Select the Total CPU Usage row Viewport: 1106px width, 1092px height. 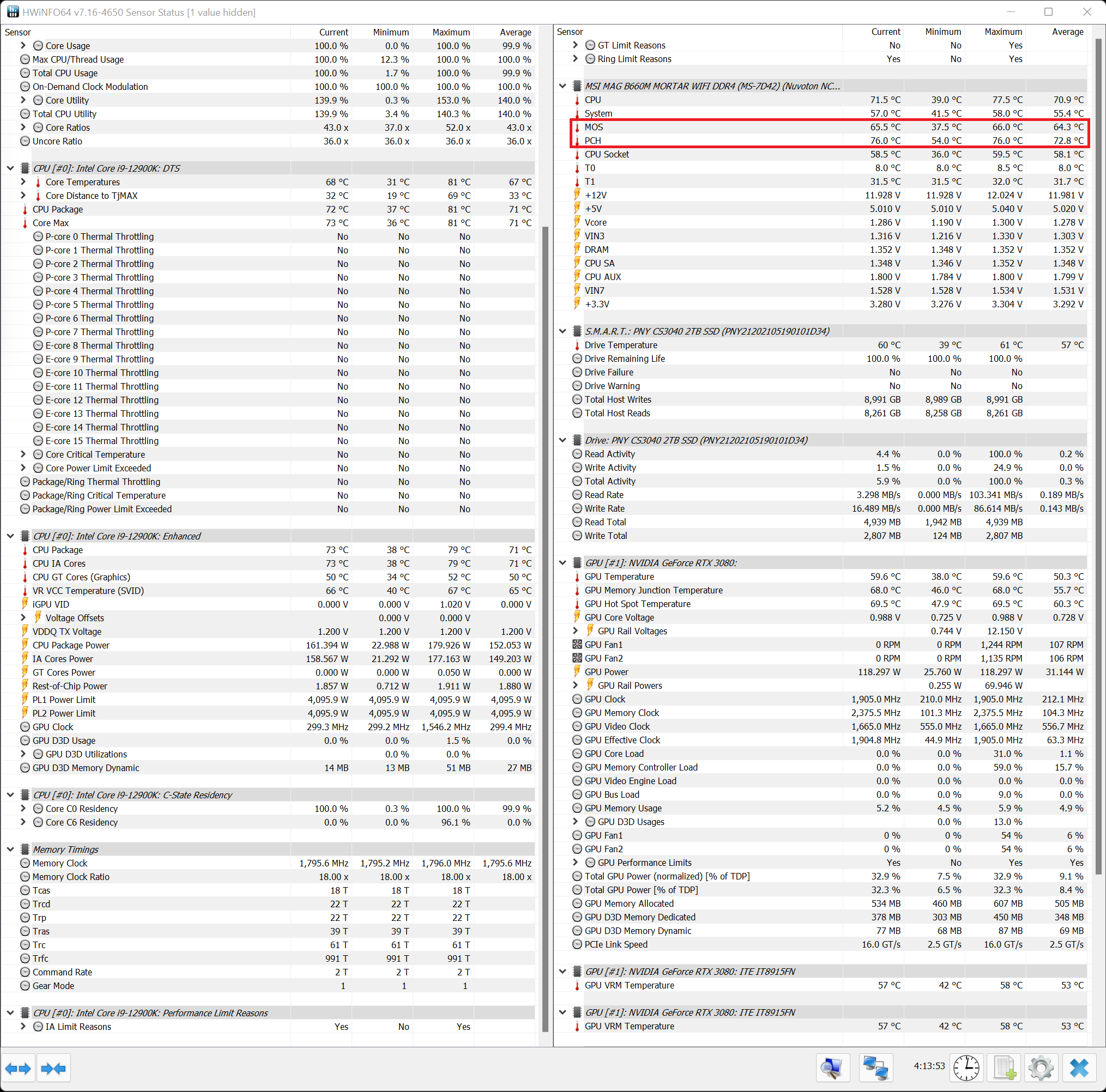tap(268, 73)
